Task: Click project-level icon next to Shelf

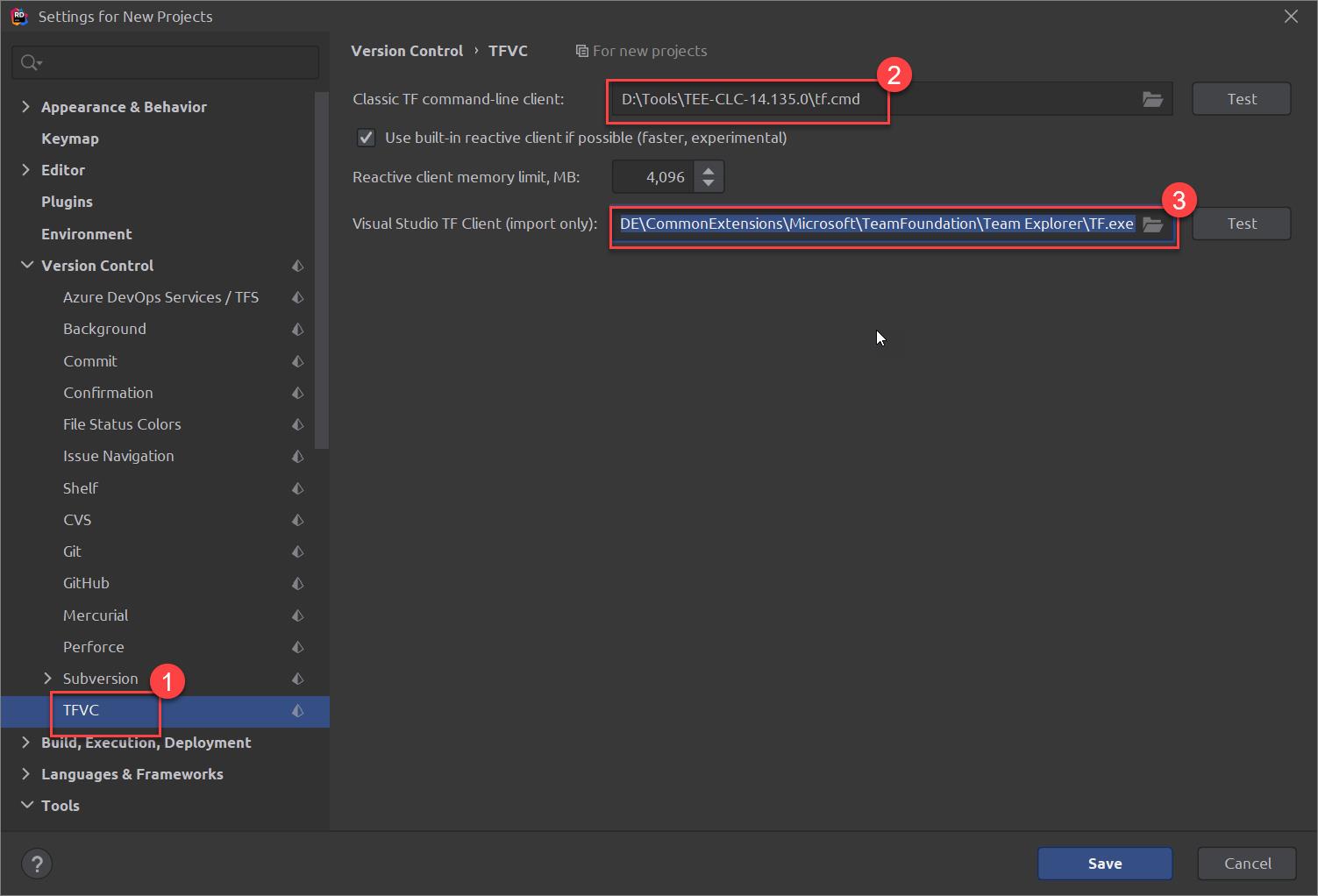Action: 298,488
